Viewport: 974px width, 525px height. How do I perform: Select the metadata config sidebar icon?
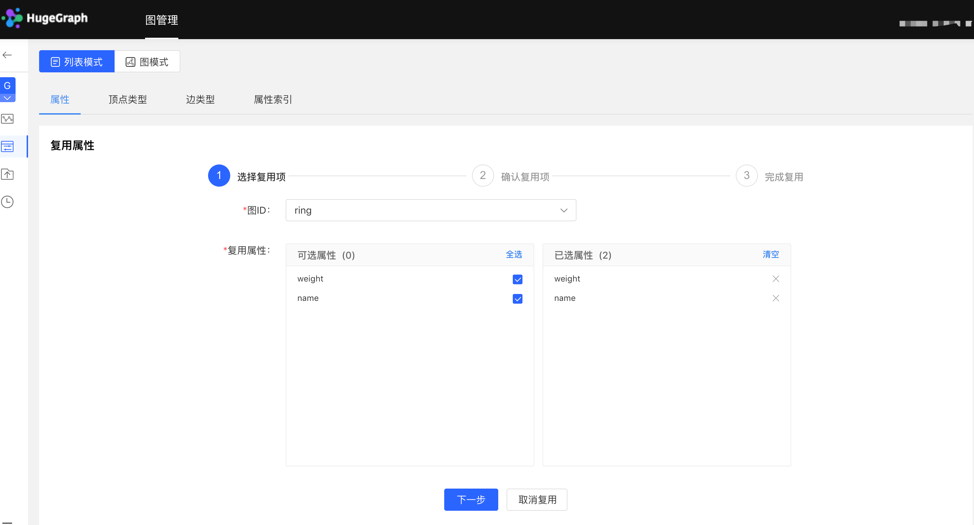(8, 147)
